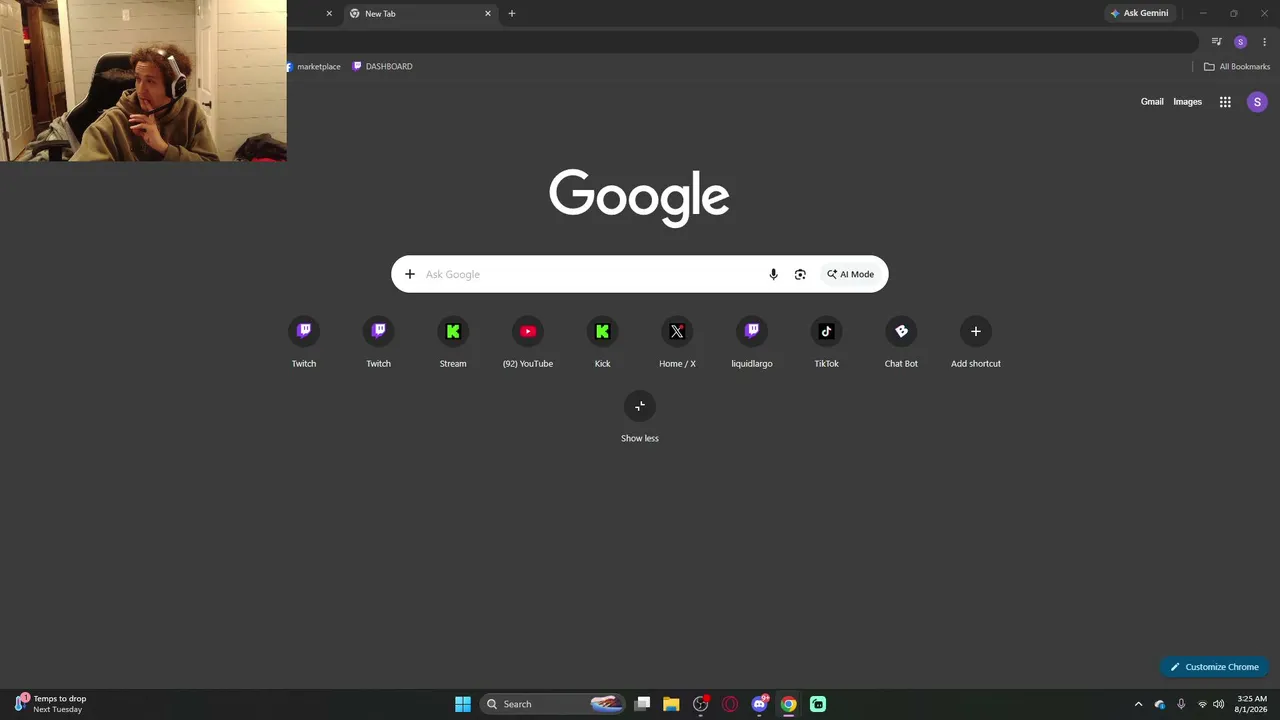
Task: Click the plus icon in search box
Action: coord(410,274)
